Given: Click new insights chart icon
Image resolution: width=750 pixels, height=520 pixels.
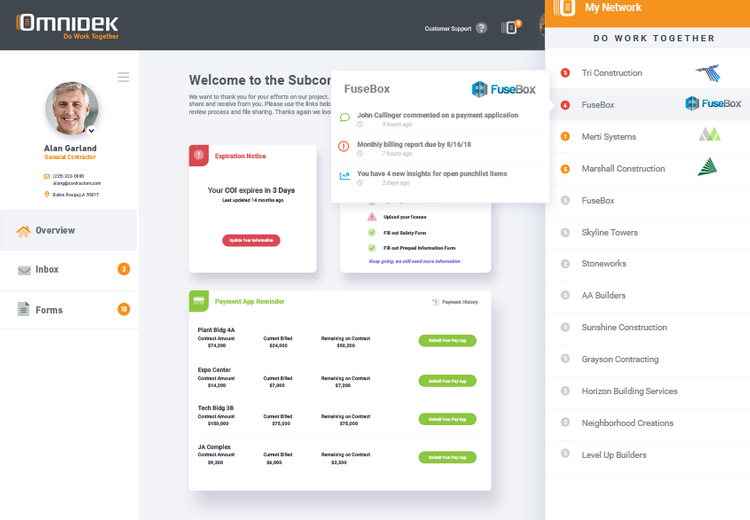Looking at the screenshot, I should pyautogui.click(x=344, y=176).
